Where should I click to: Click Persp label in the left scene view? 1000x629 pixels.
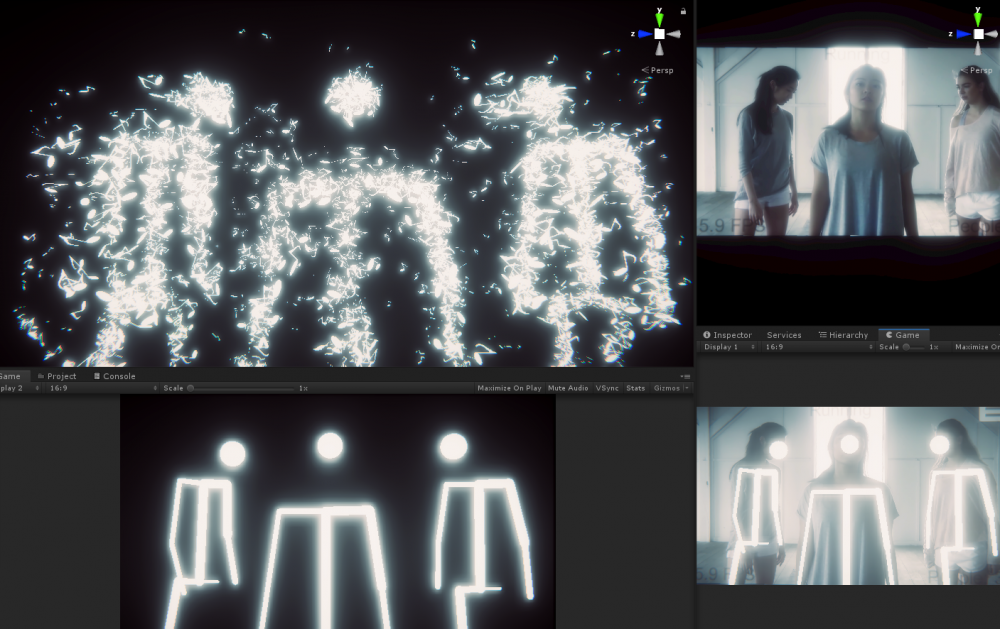(x=661, y=71)
